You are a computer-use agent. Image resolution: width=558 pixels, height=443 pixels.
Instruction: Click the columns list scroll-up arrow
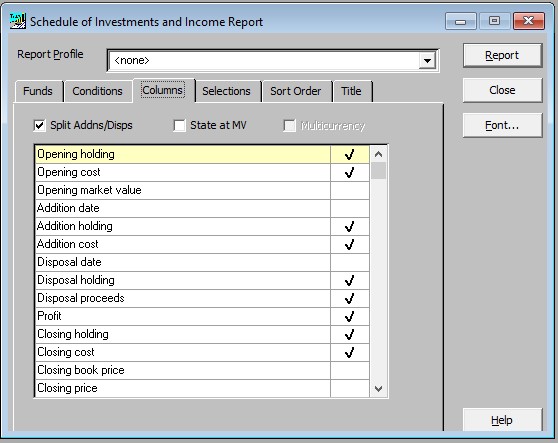pyautogui.click(x=378, y=154)
